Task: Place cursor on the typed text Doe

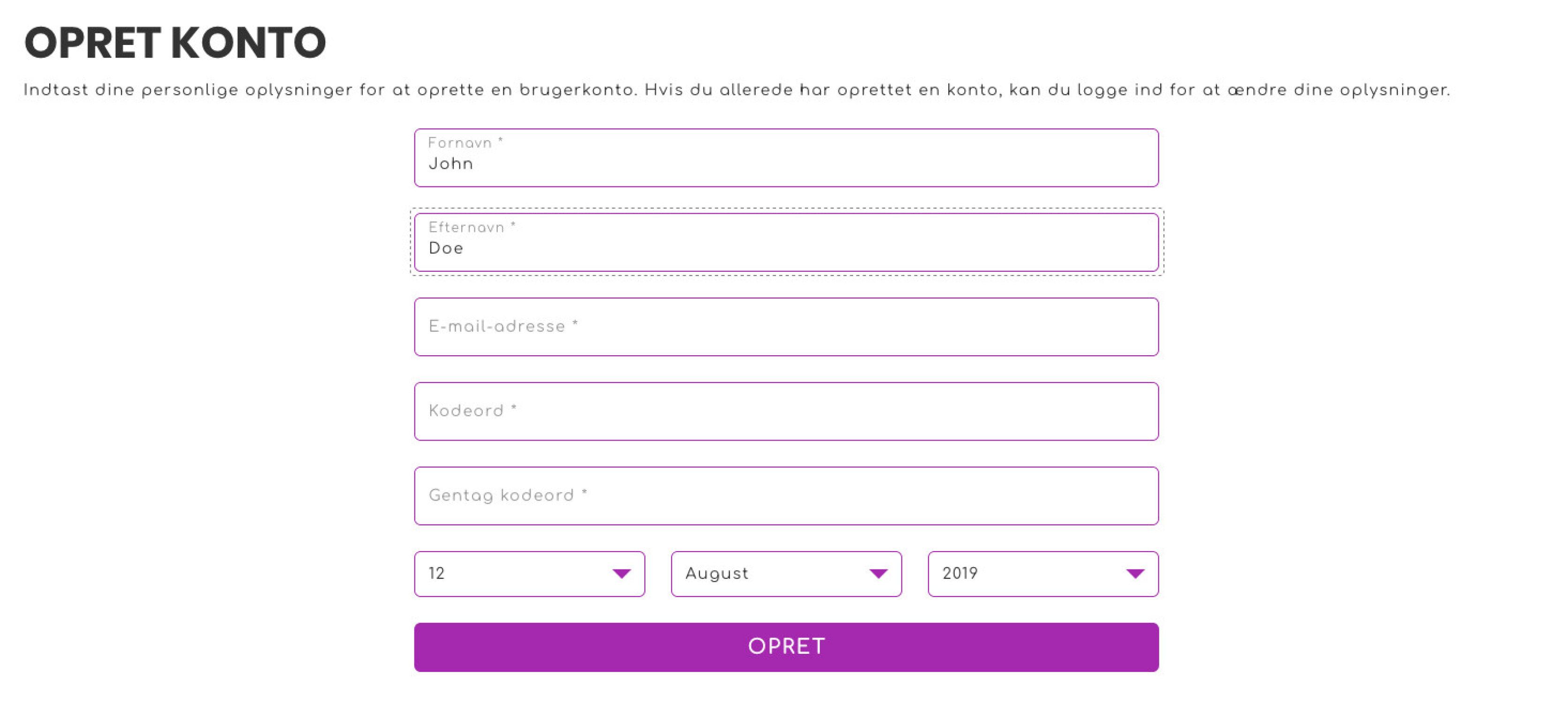Action: click(446, 248)
